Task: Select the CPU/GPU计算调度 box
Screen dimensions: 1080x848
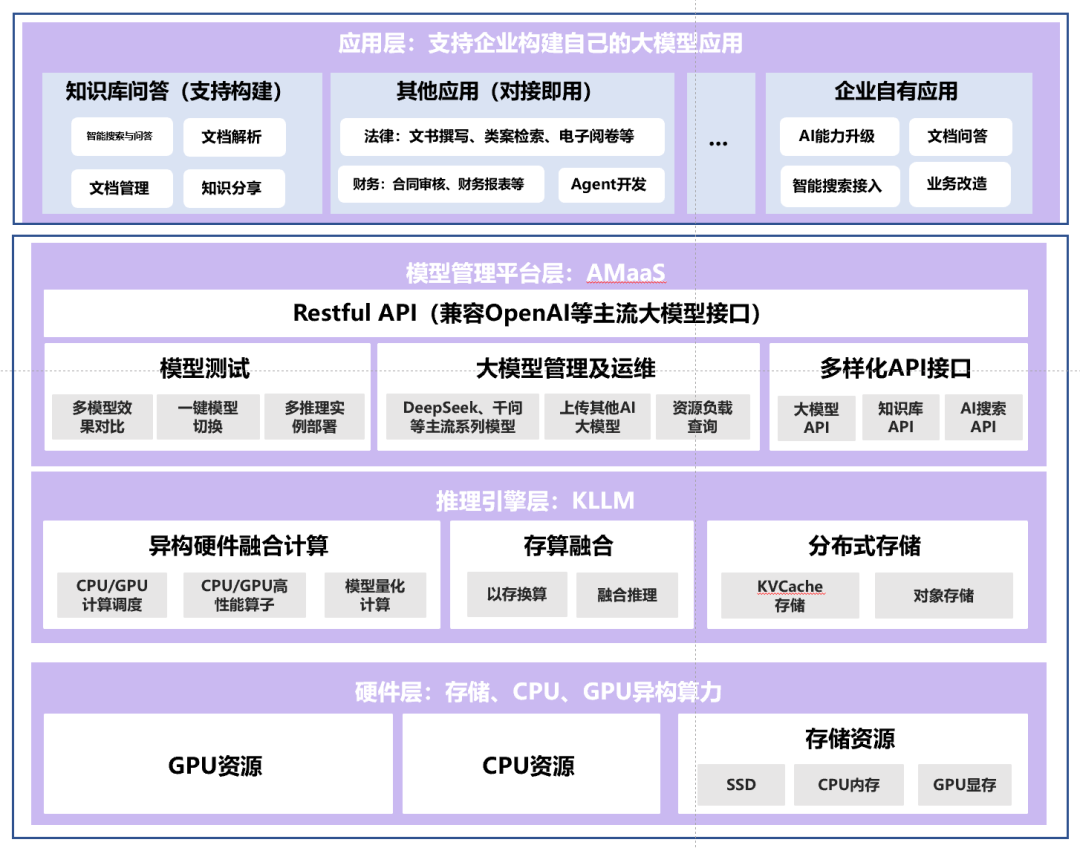Action: 112,595
